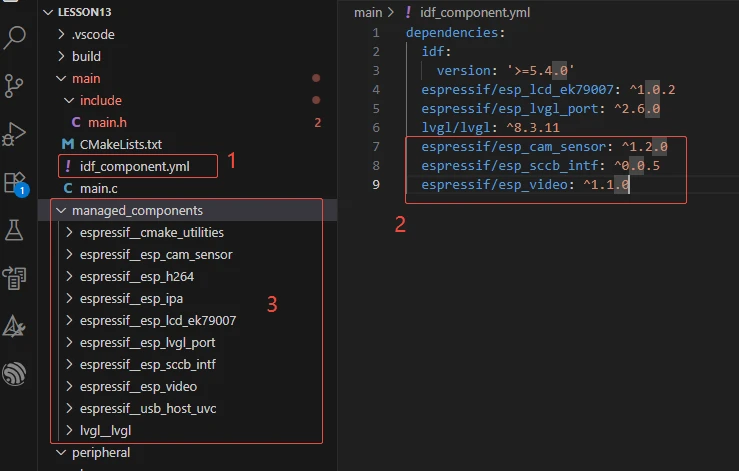The height and width of the screenshot is (471, 739).
Task: Collapse the managed_components folder
Action: (x=137, y=211)
